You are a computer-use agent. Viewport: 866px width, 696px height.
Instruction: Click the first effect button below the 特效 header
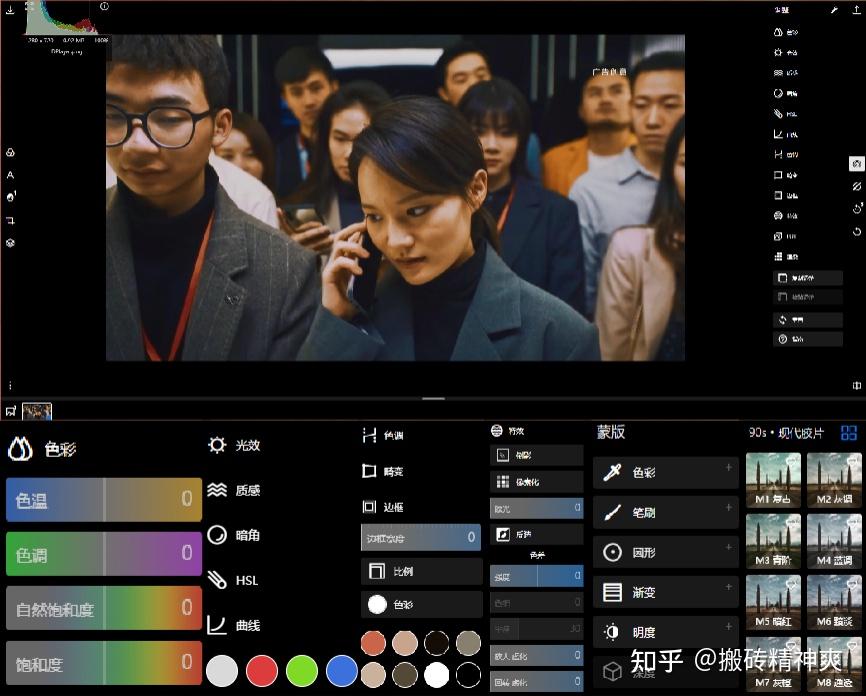pyautogui.click(x=536, y=455)
